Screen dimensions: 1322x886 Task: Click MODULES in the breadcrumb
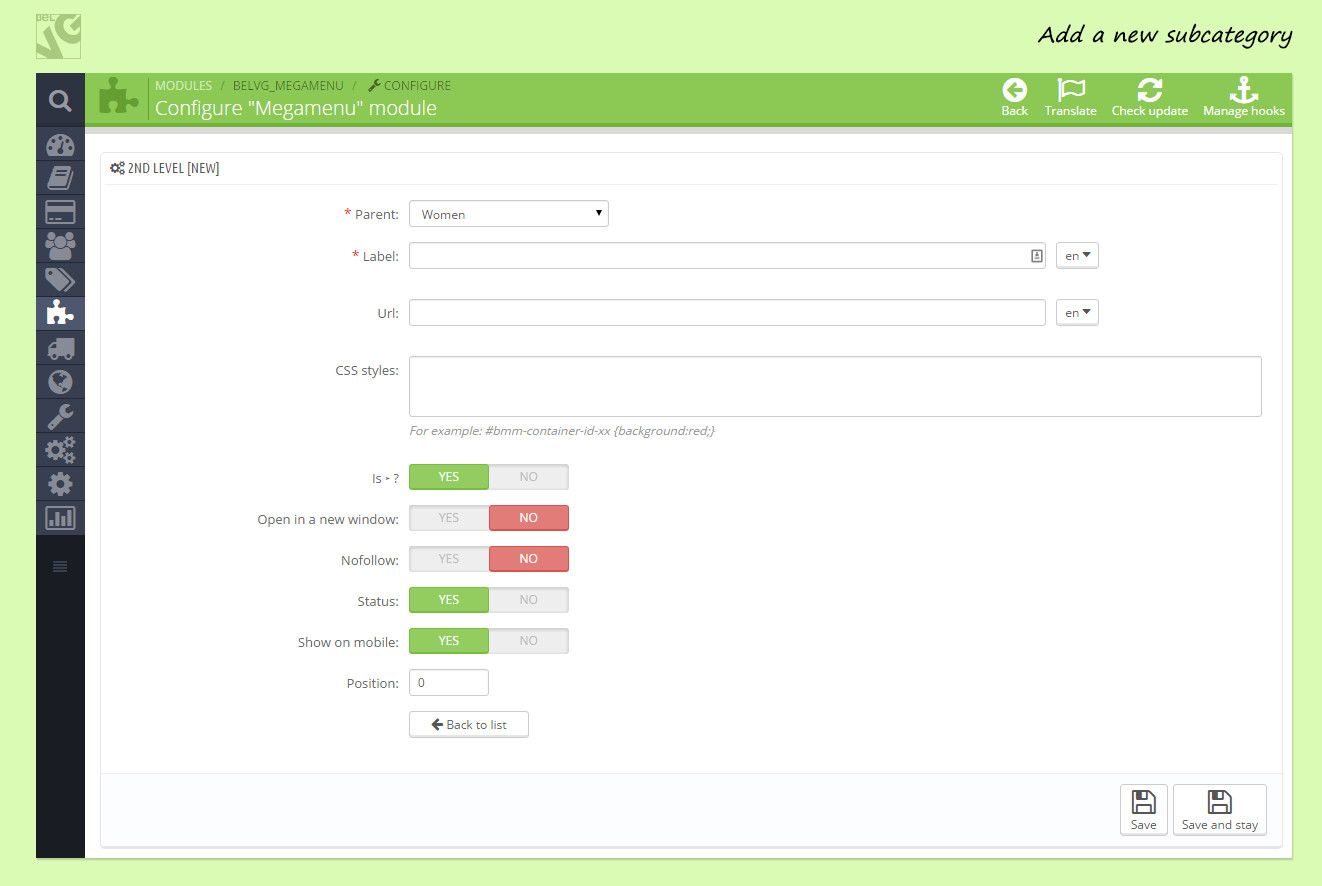coord(183,86)
